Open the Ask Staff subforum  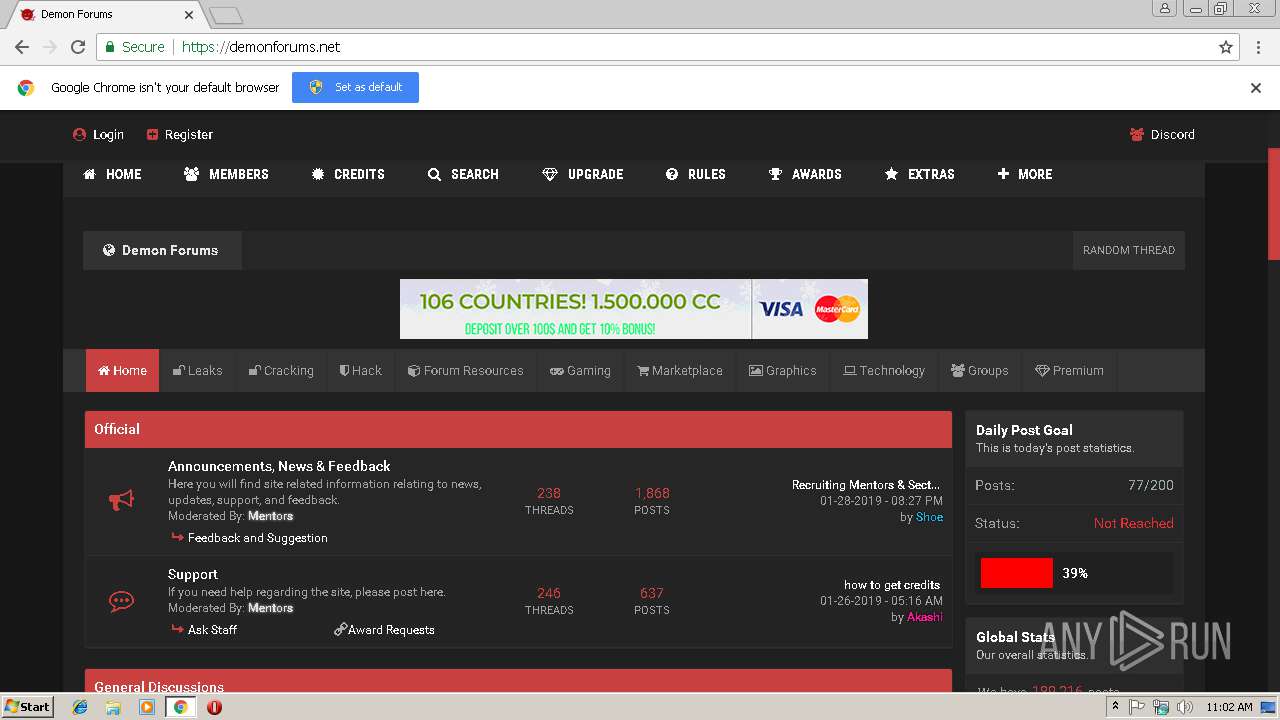(x=212, y=630)
